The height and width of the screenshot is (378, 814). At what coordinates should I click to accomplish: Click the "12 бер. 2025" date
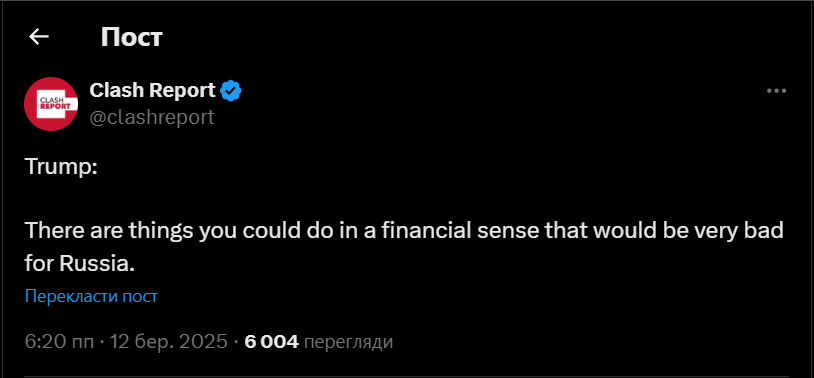click(168, 342)
